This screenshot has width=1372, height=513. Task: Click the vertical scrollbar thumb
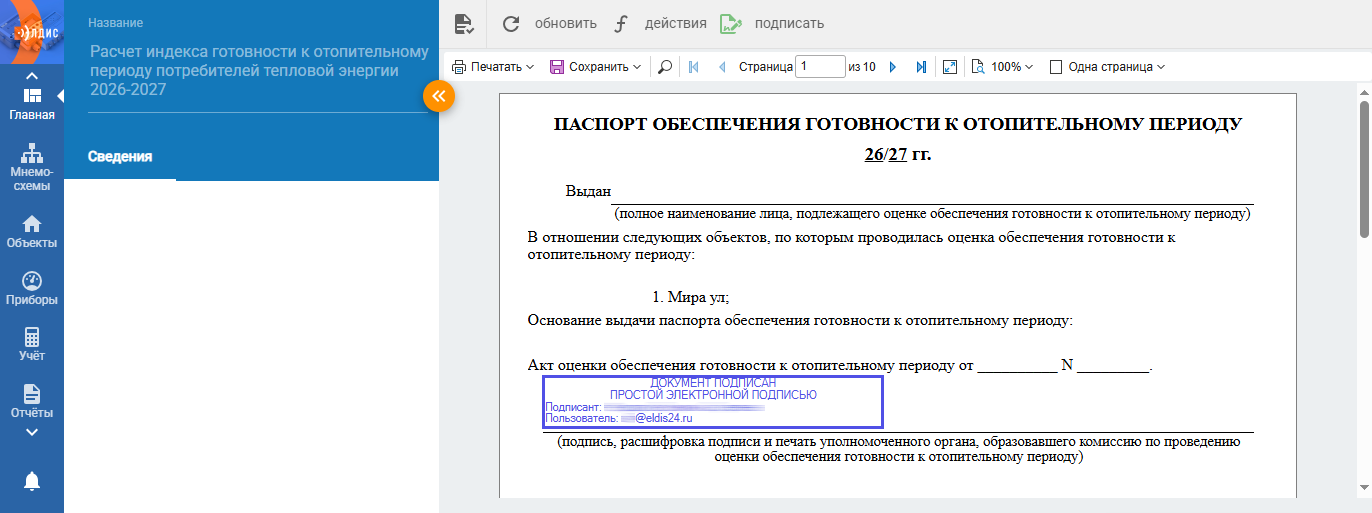[1365, 168]
